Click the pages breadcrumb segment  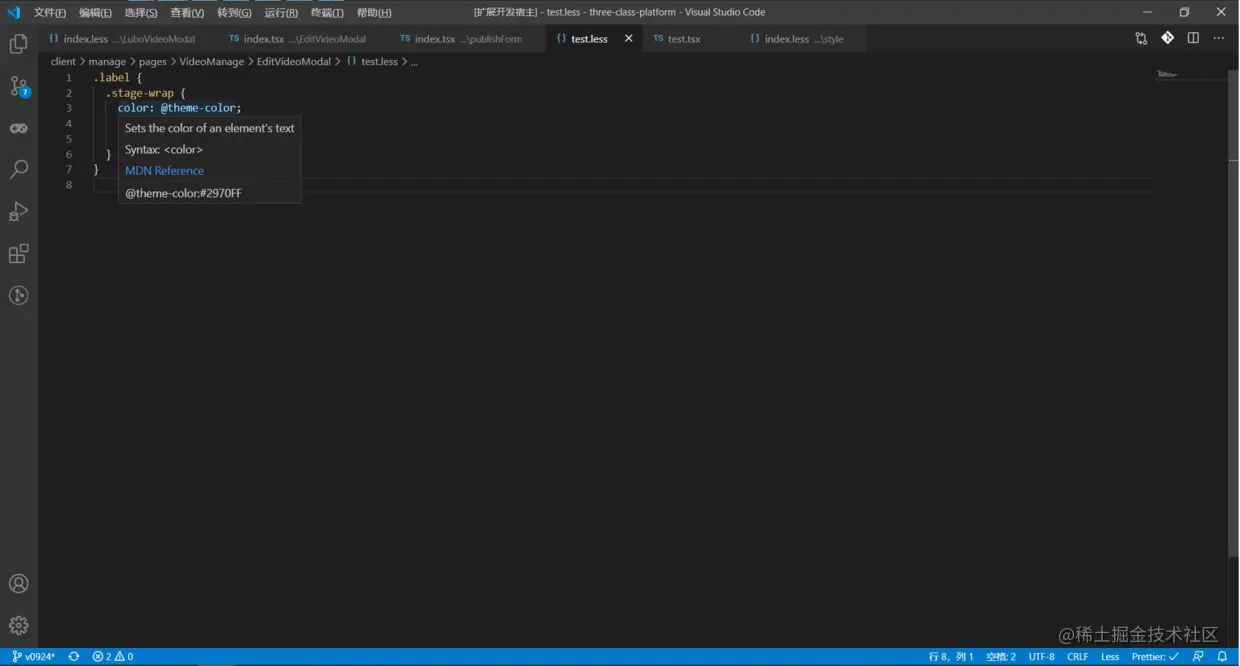[152, 61]
